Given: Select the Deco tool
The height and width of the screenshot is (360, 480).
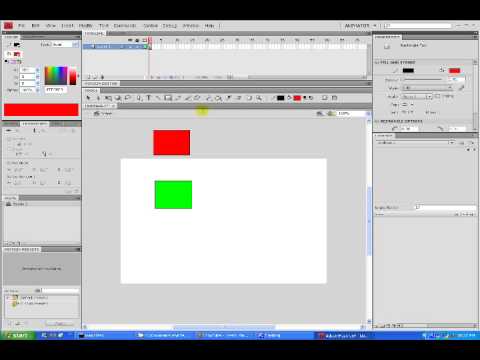Looking at the screenshot, I should pyautogui.click(x=197, y=98).
